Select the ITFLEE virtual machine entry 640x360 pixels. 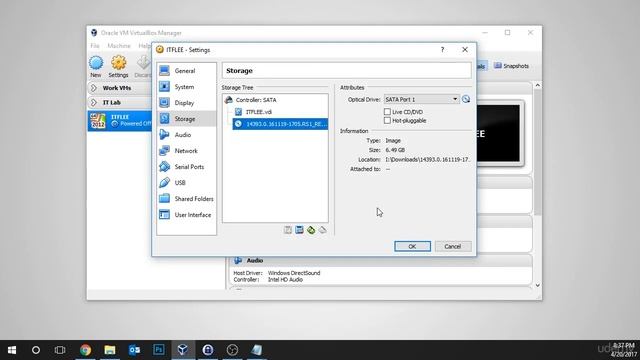point(120,120)
